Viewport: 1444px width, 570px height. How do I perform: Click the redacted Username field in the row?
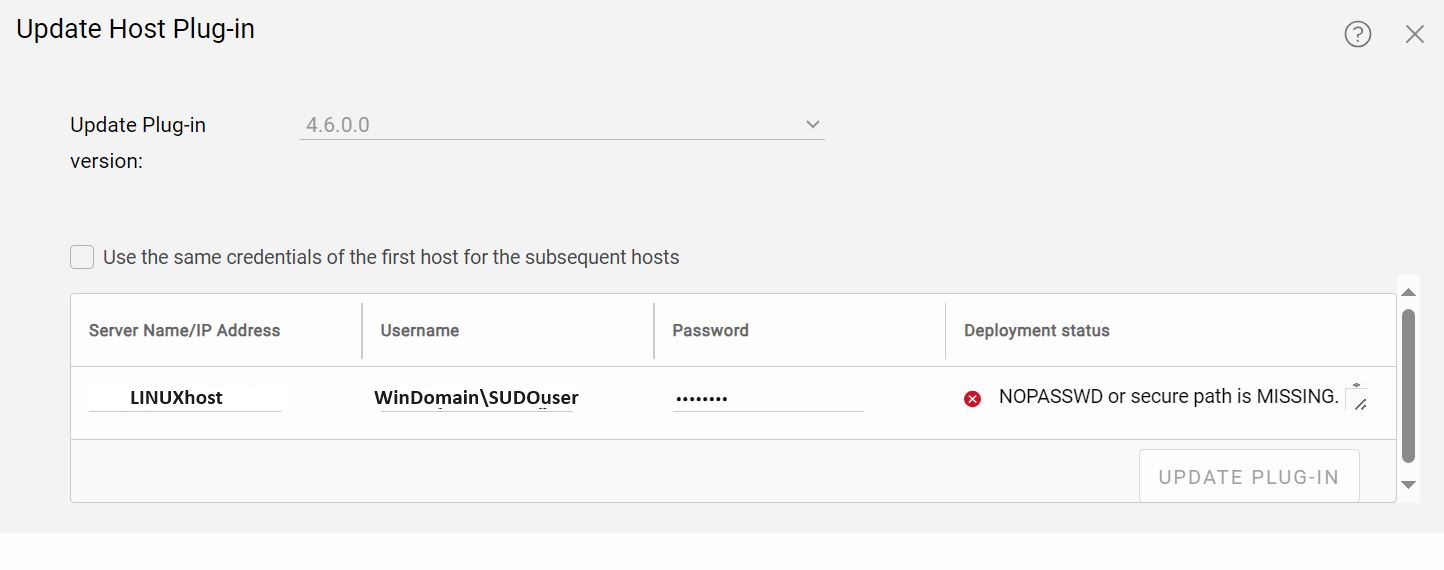click(476, 399)
